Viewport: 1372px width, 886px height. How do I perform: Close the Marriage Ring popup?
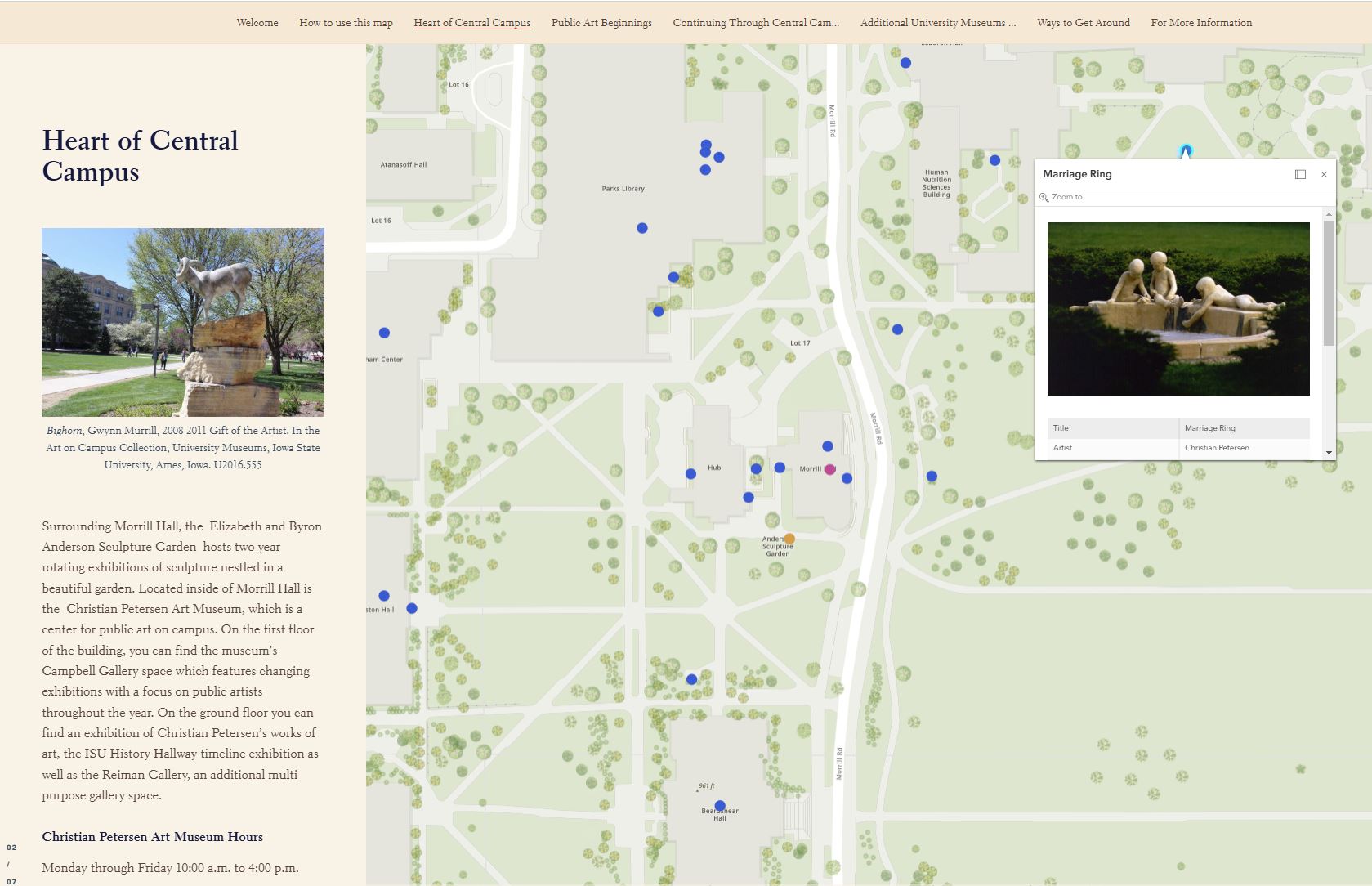pos(1324,174)
